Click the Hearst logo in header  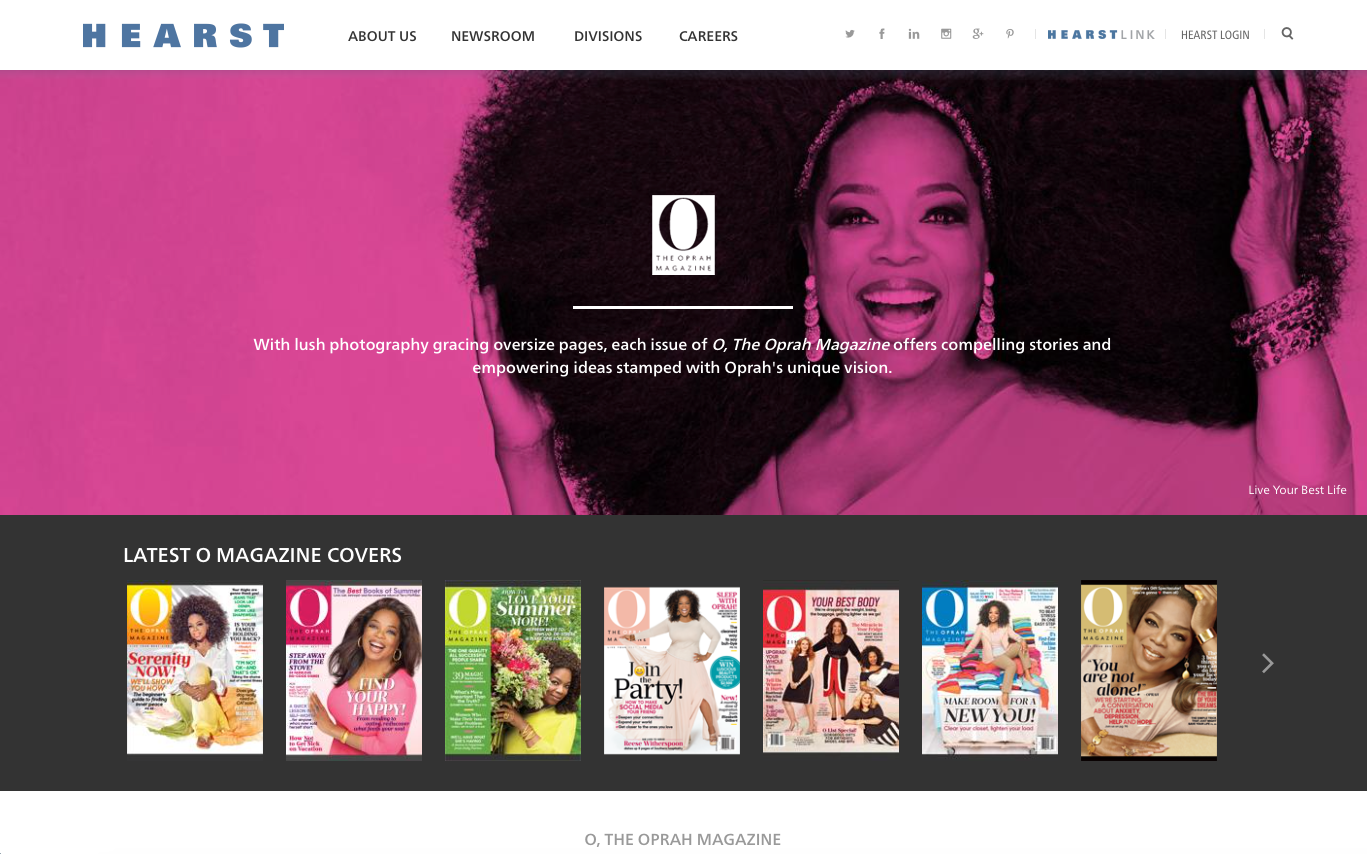pyautogui.click(x=184, y=36)
